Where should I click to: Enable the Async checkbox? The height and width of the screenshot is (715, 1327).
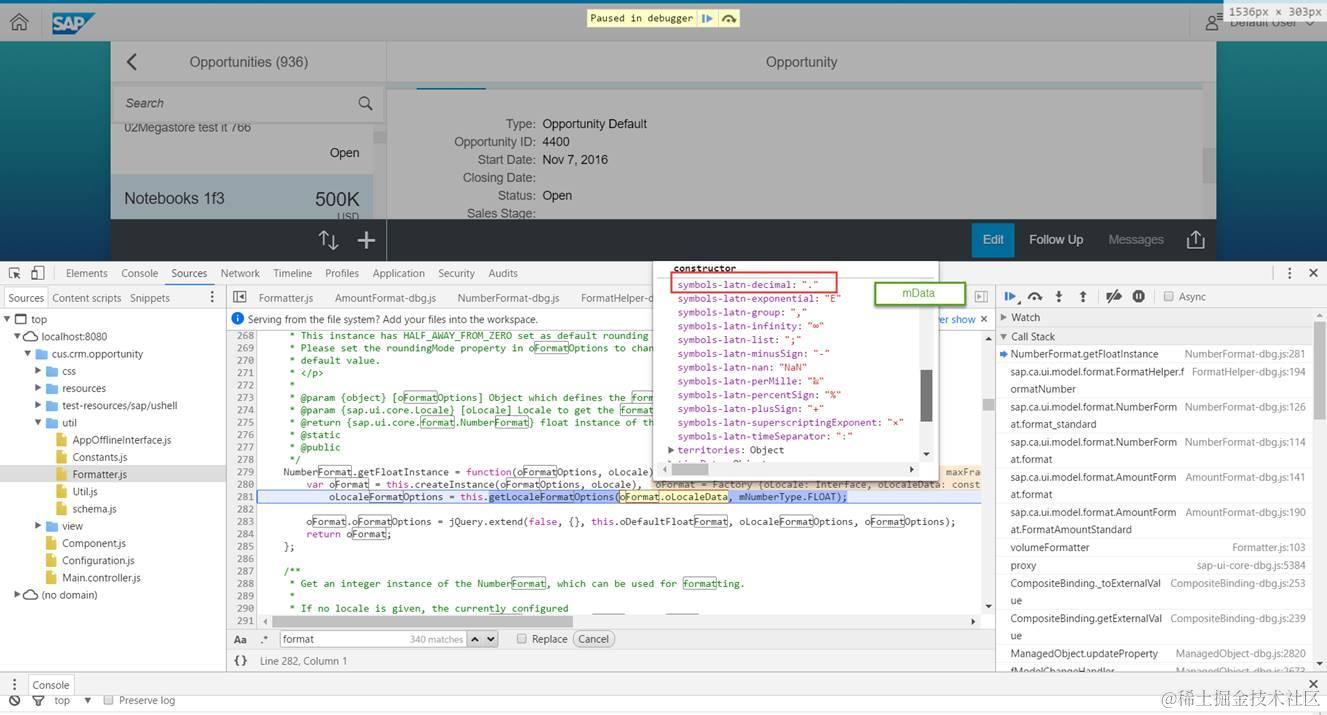pyautogui.click(x=1168, y=297)
